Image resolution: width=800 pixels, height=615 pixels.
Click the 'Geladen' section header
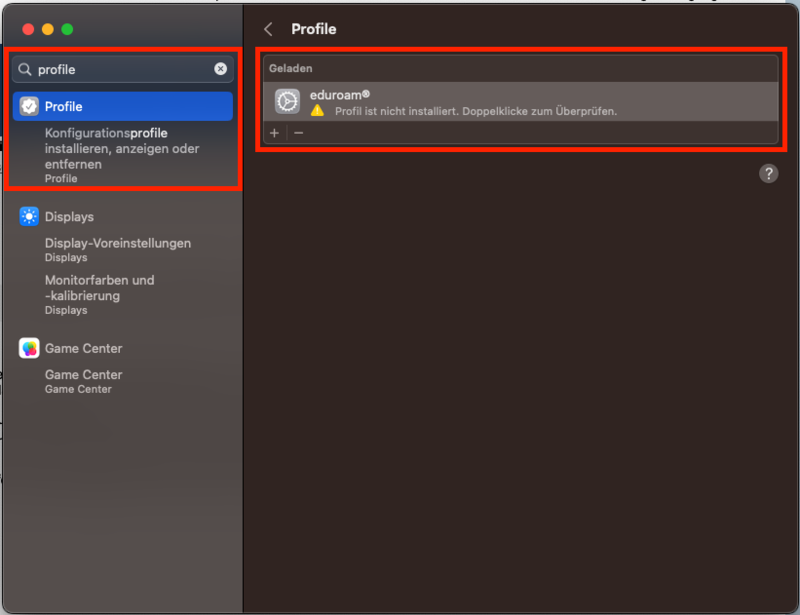[290, 68]
